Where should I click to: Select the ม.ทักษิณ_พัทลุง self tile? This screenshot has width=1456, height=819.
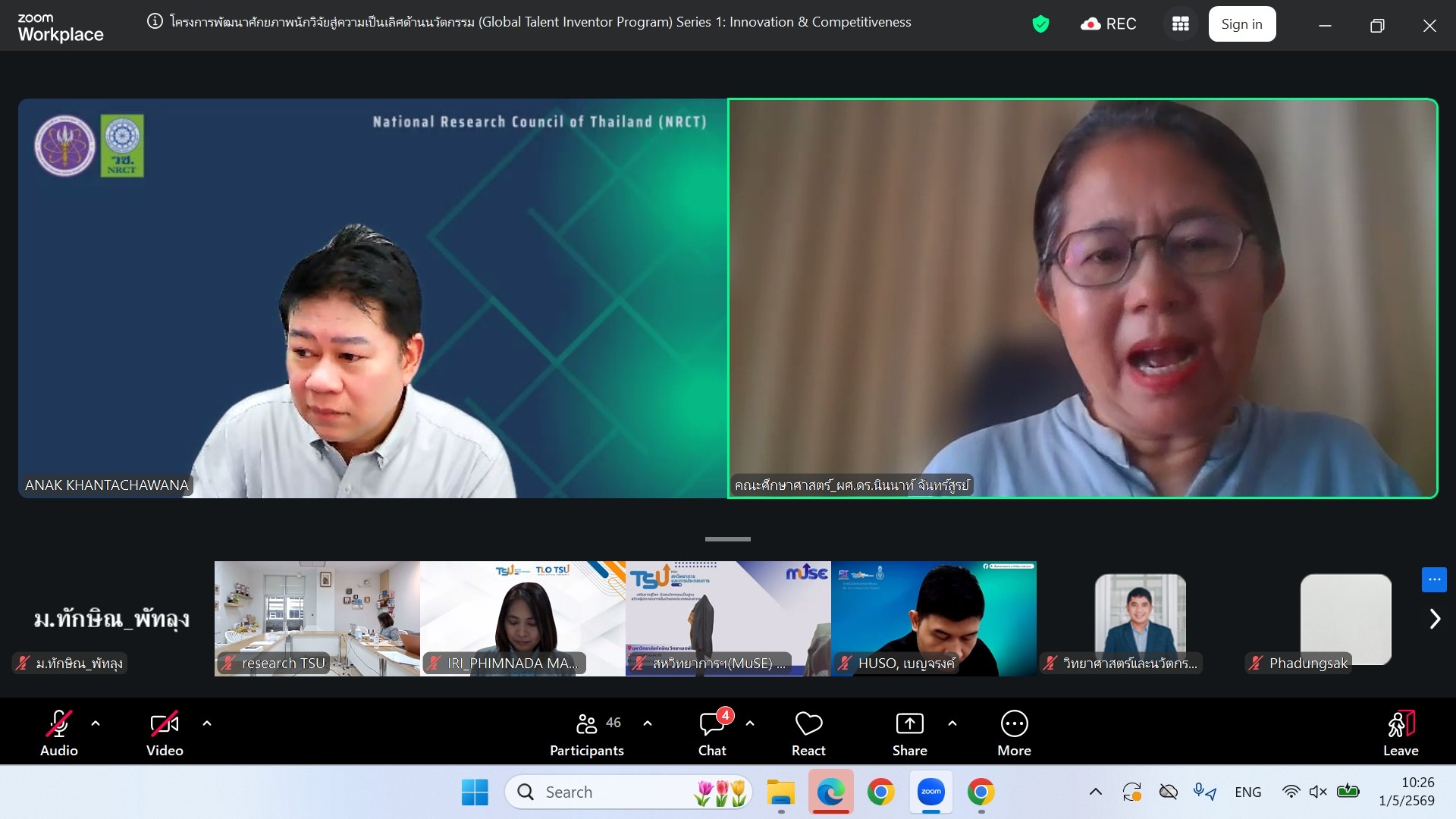click(111, 618)
